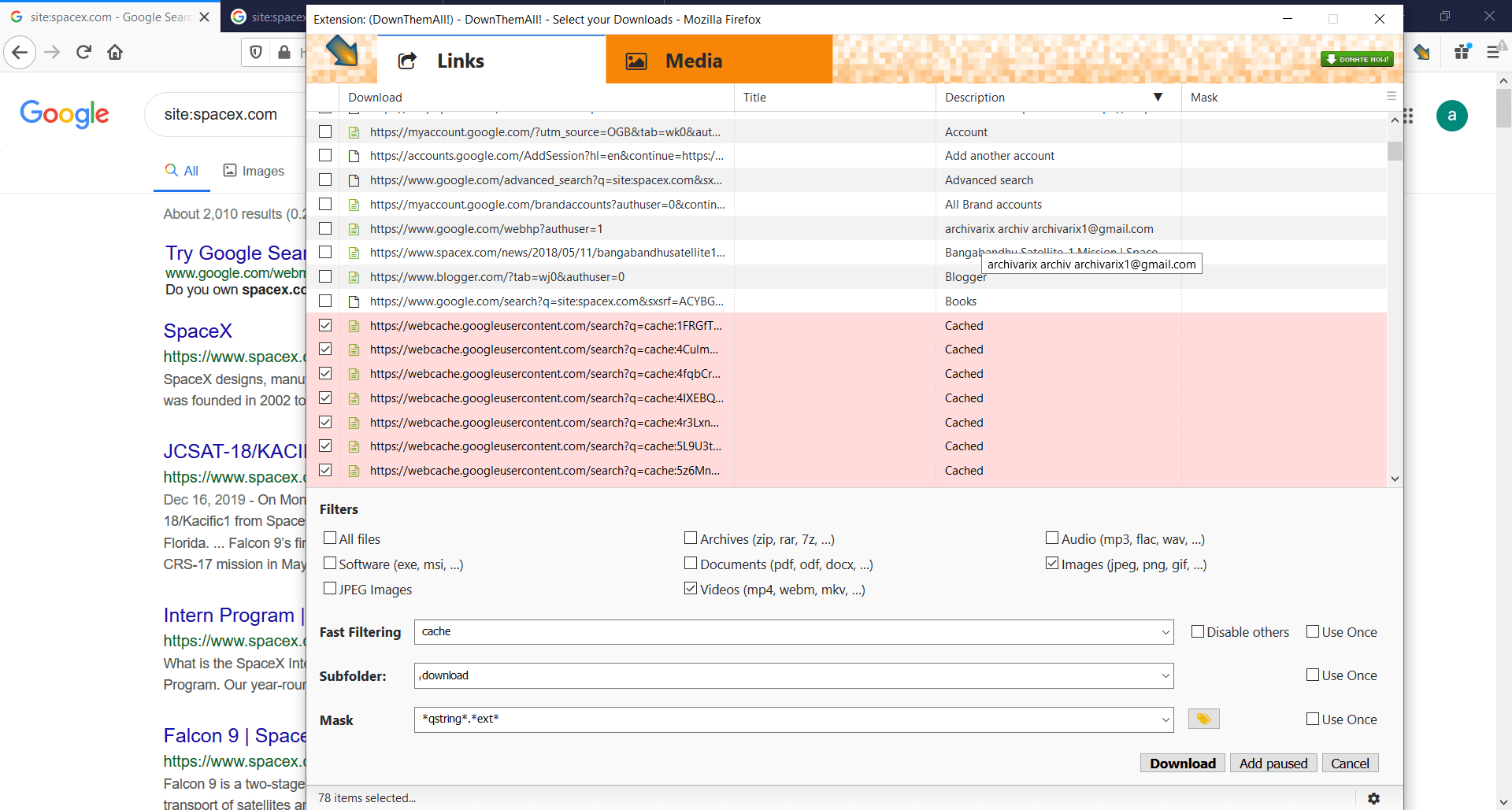Check the box for the myaccount.google.com utm_source row
Viewport: 1512px width, 810px height.
point(325,131)
